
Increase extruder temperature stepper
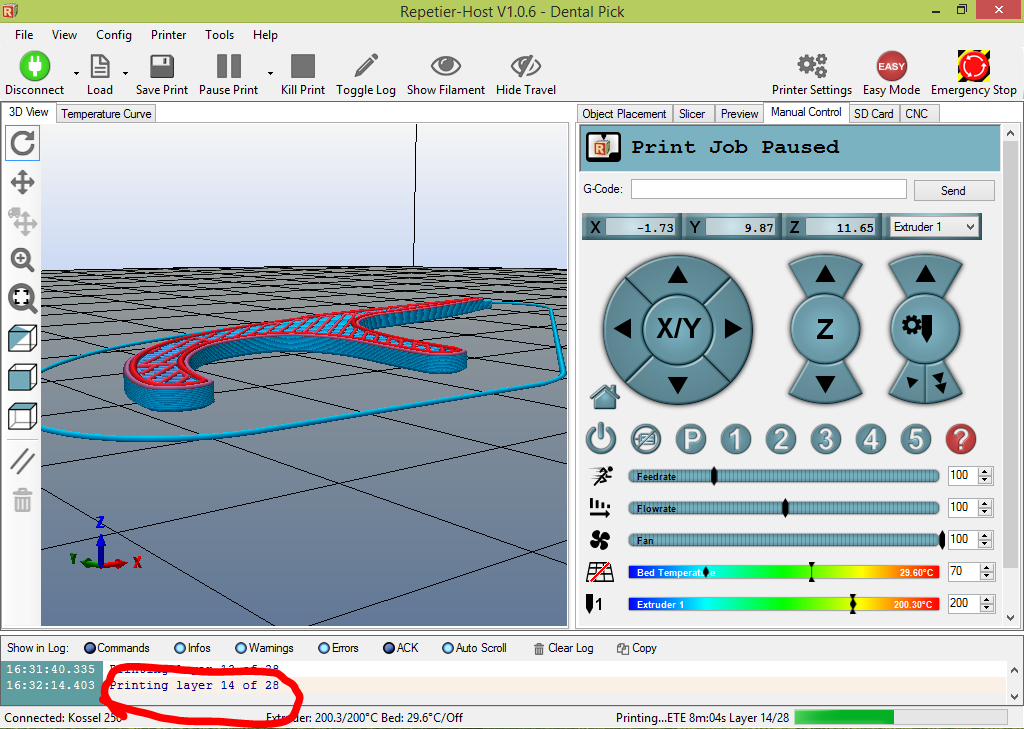coord(986,600)
